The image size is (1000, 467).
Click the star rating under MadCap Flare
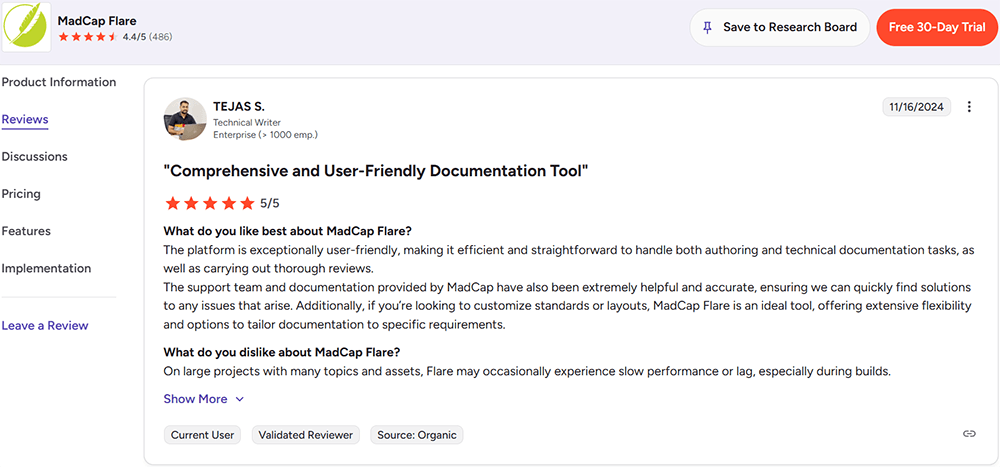pos(87,37)
